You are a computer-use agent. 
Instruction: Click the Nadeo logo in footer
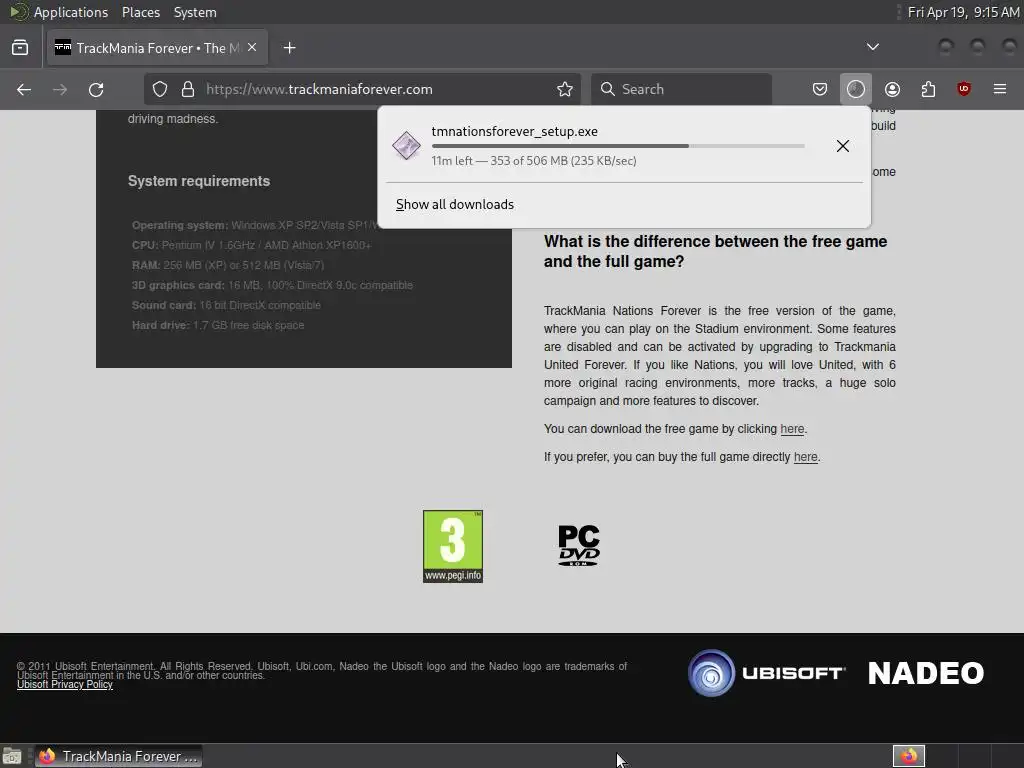click(925, 673)
